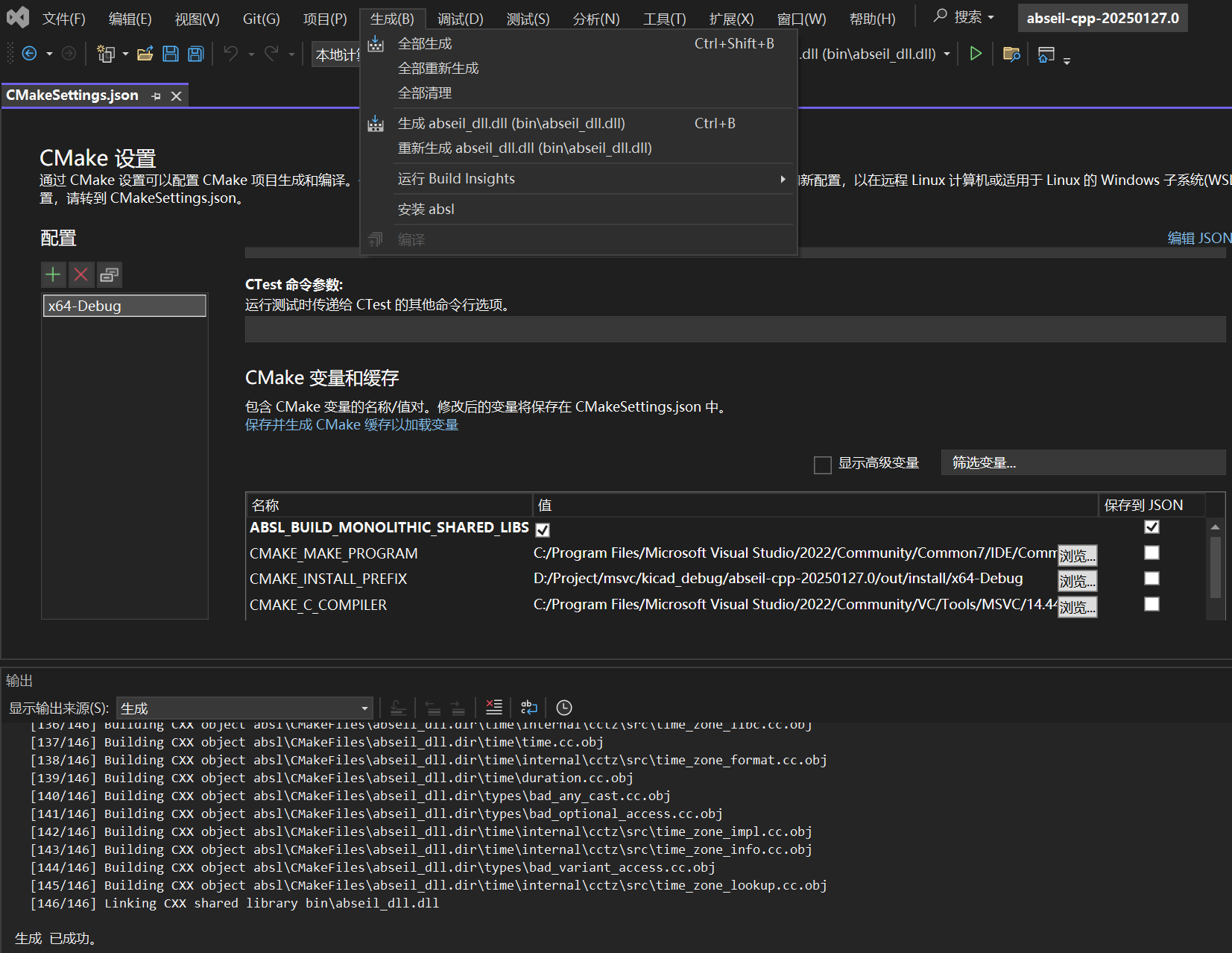Viewport: 1232px width, 953px height.
Task: Click the clock timestamp icon in Output
Action: point(564,708)
